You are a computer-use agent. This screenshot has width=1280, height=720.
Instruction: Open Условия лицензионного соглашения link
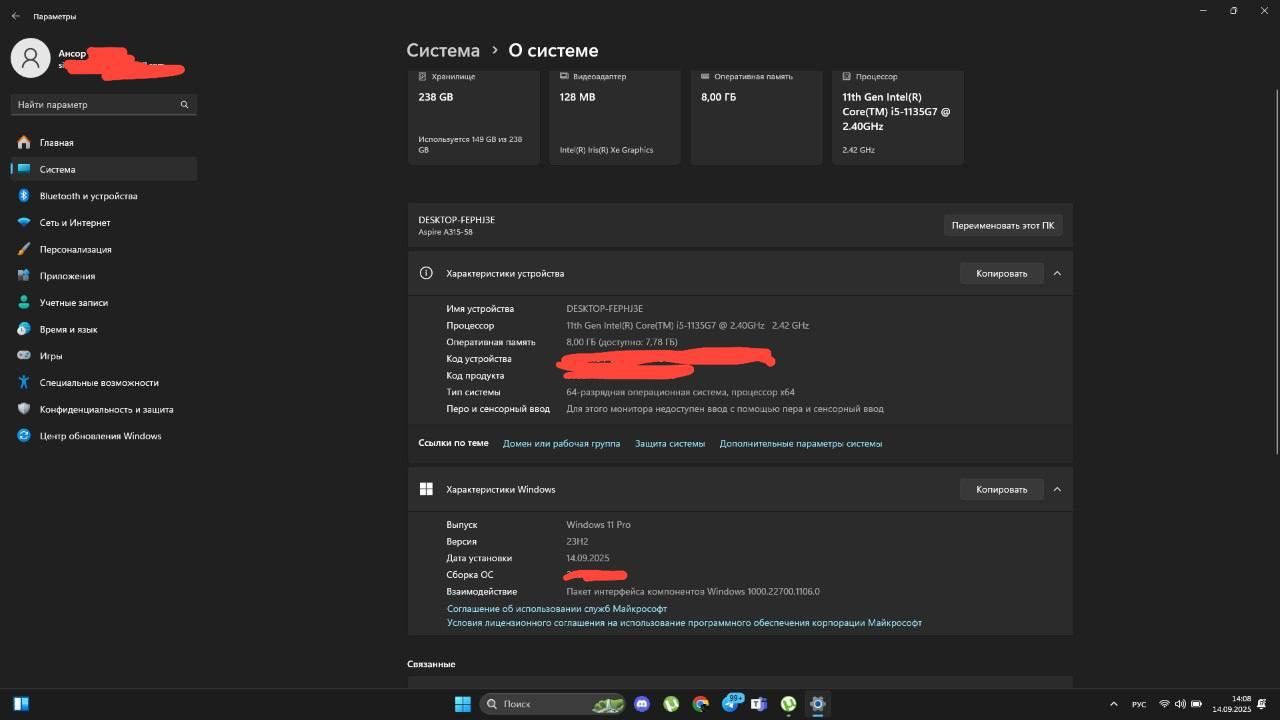pyautogui.click(x=684, y=623)
